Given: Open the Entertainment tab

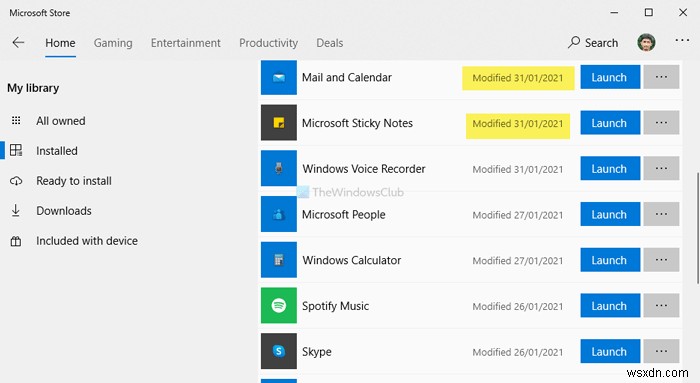Looking at the screenshot, I should coord(186,43).
